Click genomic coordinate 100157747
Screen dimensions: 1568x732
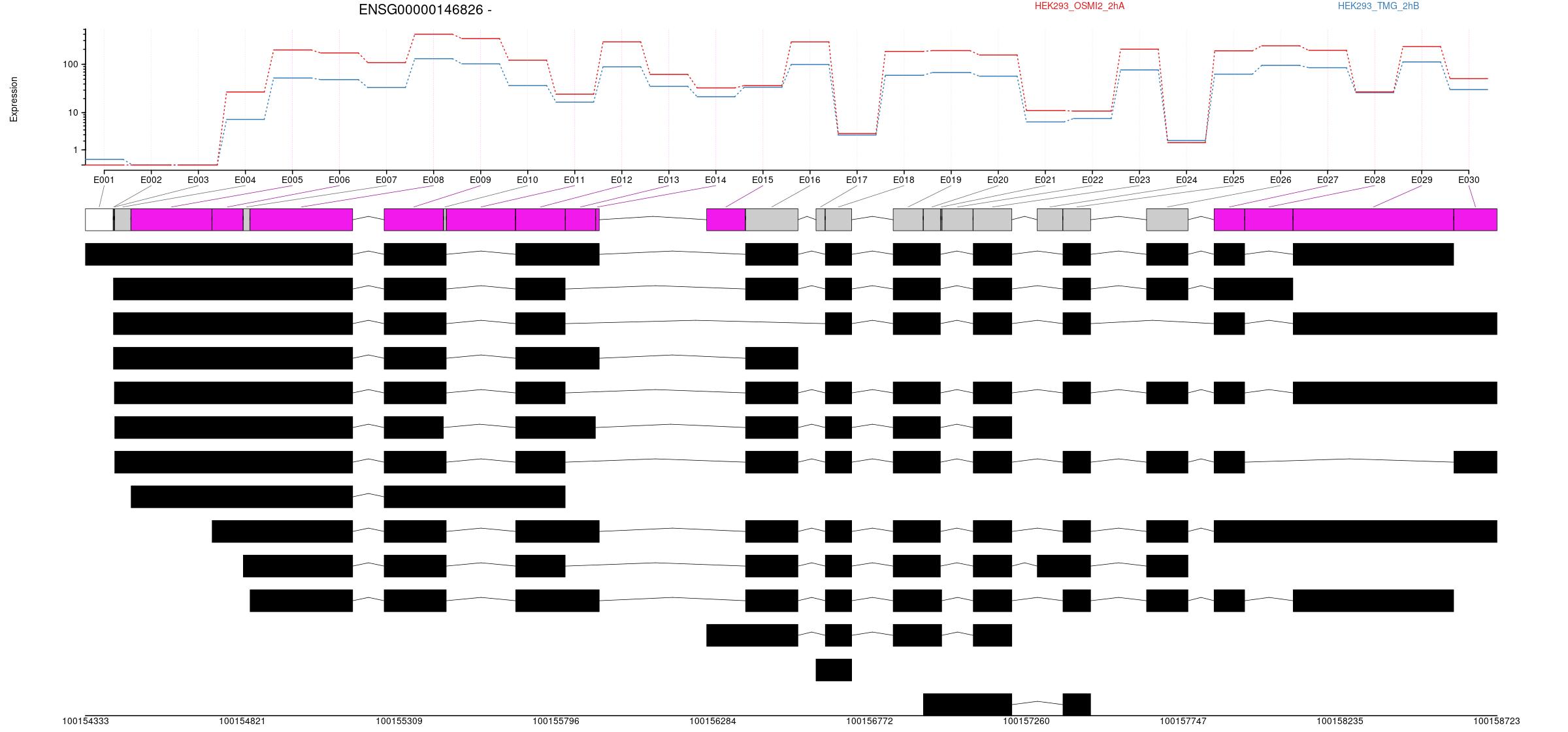[1183, 721]
